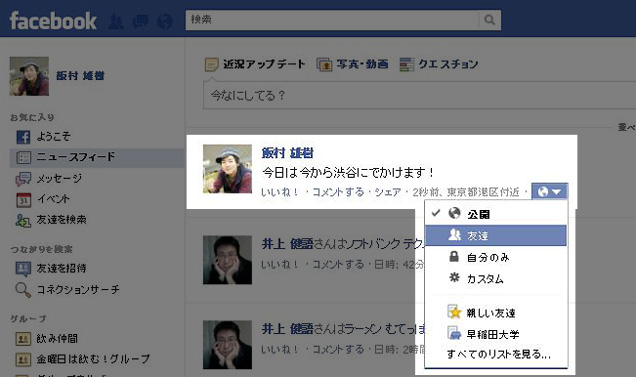Focus the 検索 search field
Viewport: 636px width, 377px height.
332,20
